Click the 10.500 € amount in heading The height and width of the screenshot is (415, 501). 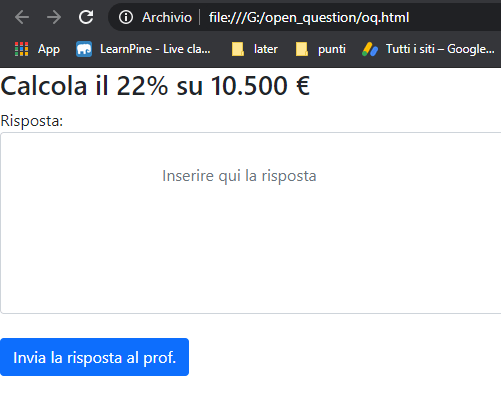(260, 86)
